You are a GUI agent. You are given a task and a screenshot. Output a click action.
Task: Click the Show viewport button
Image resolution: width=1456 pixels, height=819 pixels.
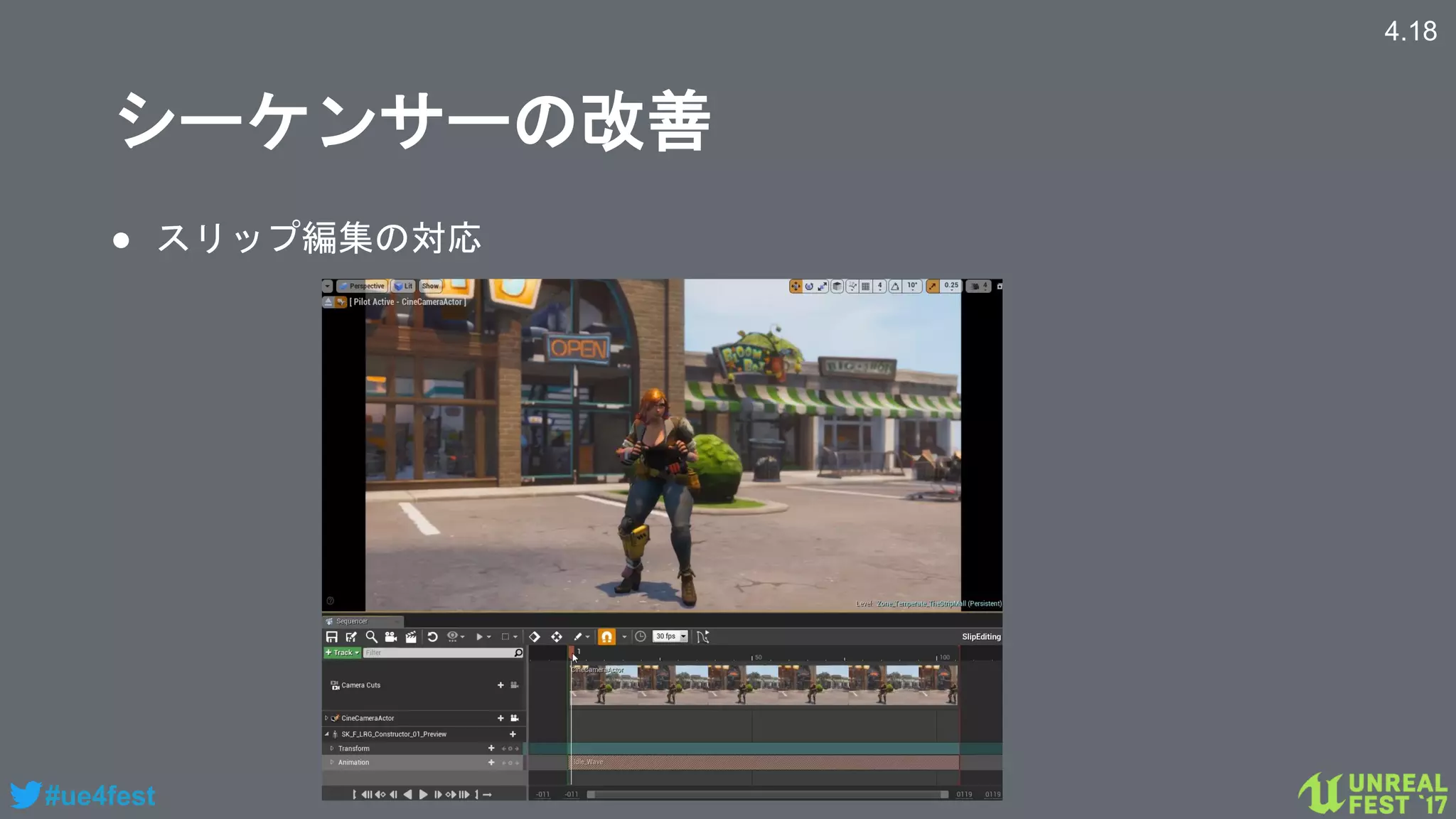point(430,286)
